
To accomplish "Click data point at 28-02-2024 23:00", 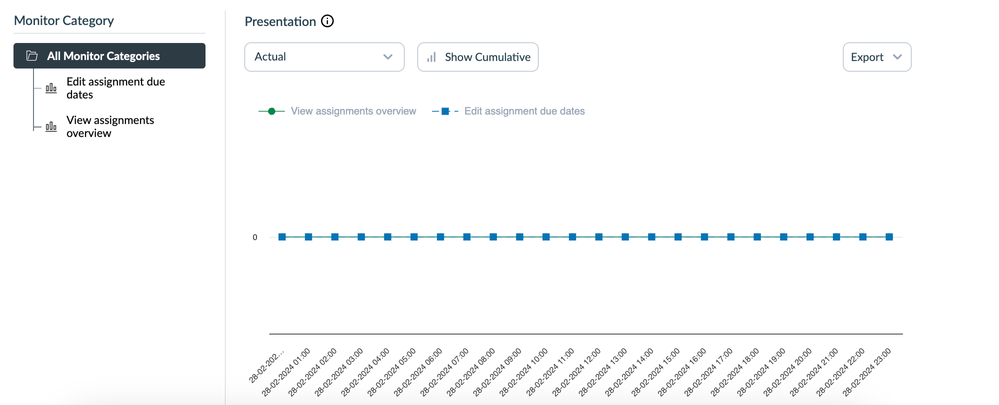I will pyautogui.click(x=889, y=237).
